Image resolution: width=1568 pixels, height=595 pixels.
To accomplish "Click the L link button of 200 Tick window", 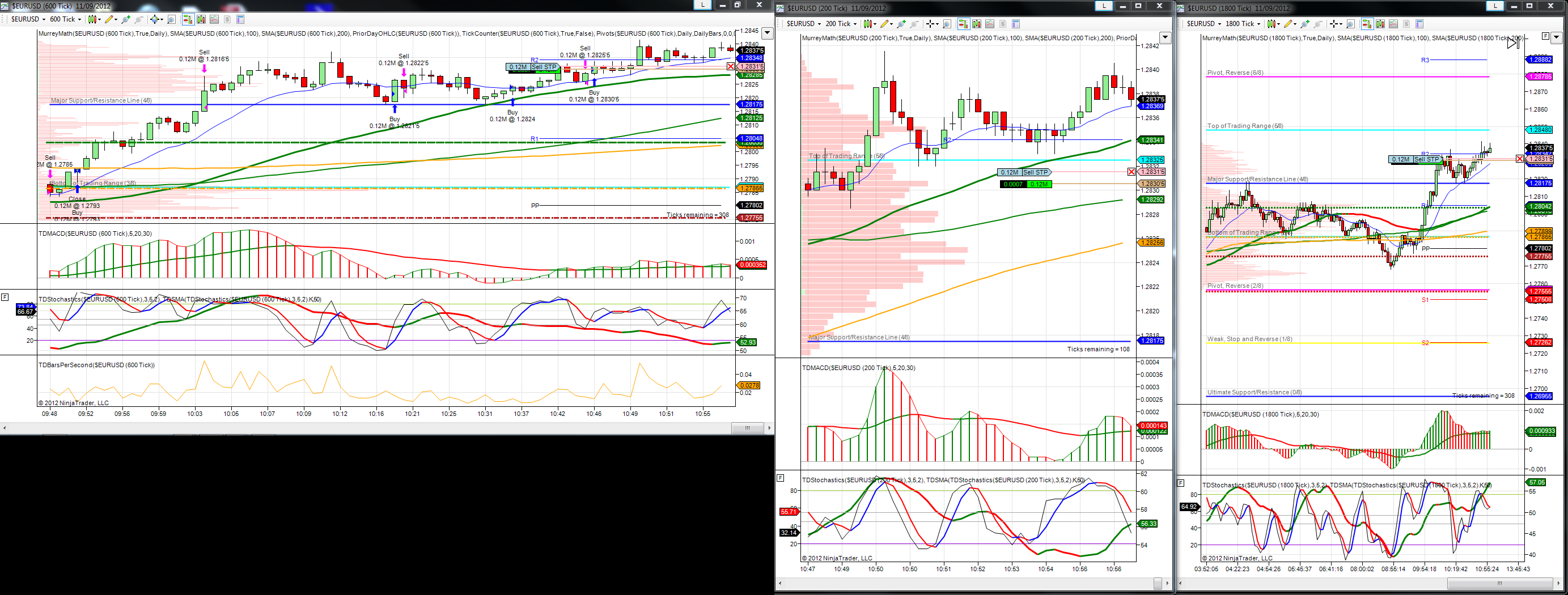I will coord(1104,6).
